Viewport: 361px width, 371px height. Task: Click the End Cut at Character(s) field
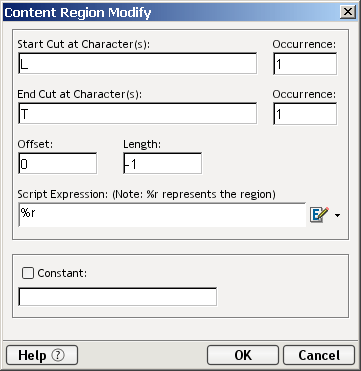(x=137, y=113)
